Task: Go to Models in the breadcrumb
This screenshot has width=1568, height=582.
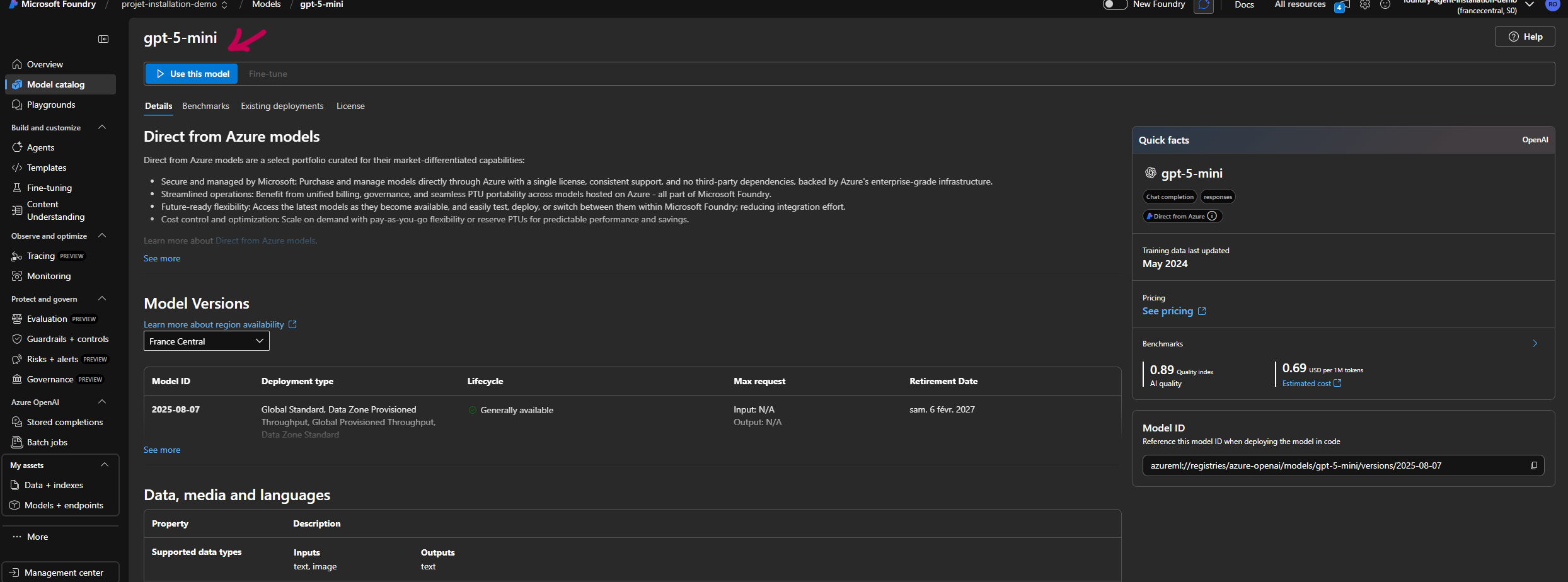Action: [x=266, y=4]
